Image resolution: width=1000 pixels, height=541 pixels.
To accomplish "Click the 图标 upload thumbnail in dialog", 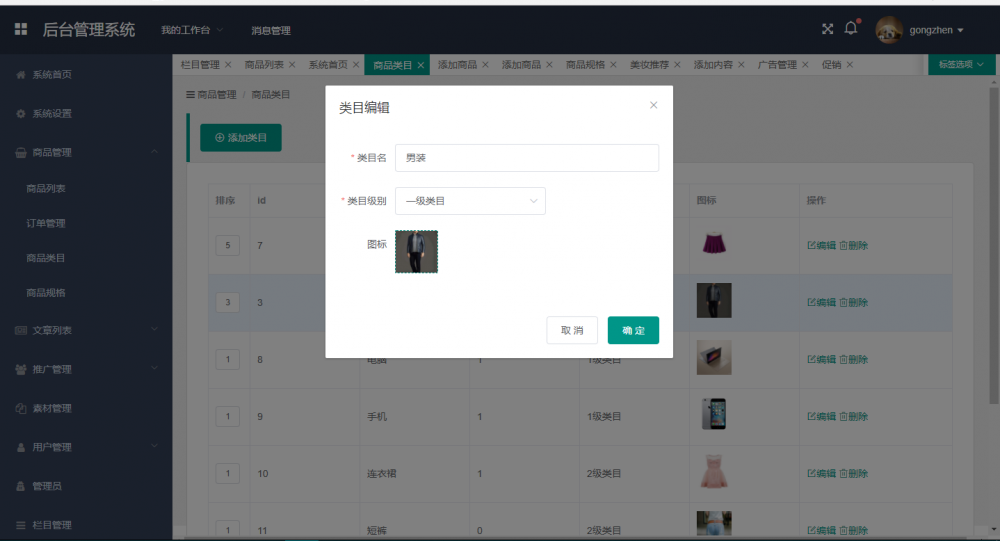I will click(x=416, y=251).
